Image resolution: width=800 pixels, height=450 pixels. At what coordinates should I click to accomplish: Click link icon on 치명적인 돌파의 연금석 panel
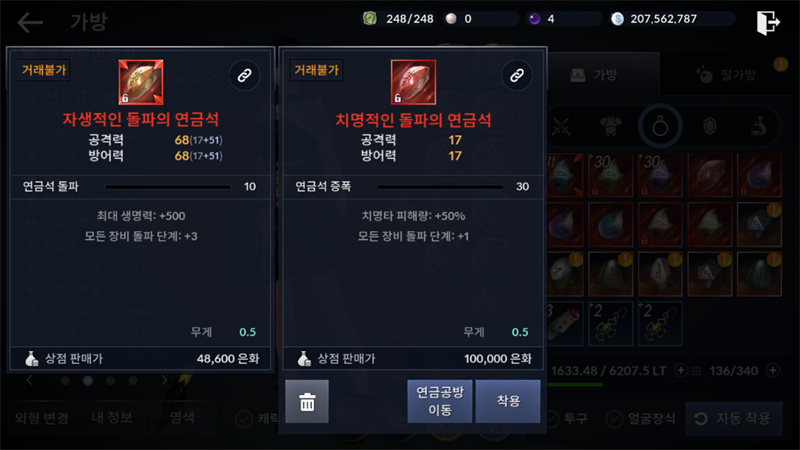coord(517,76)
